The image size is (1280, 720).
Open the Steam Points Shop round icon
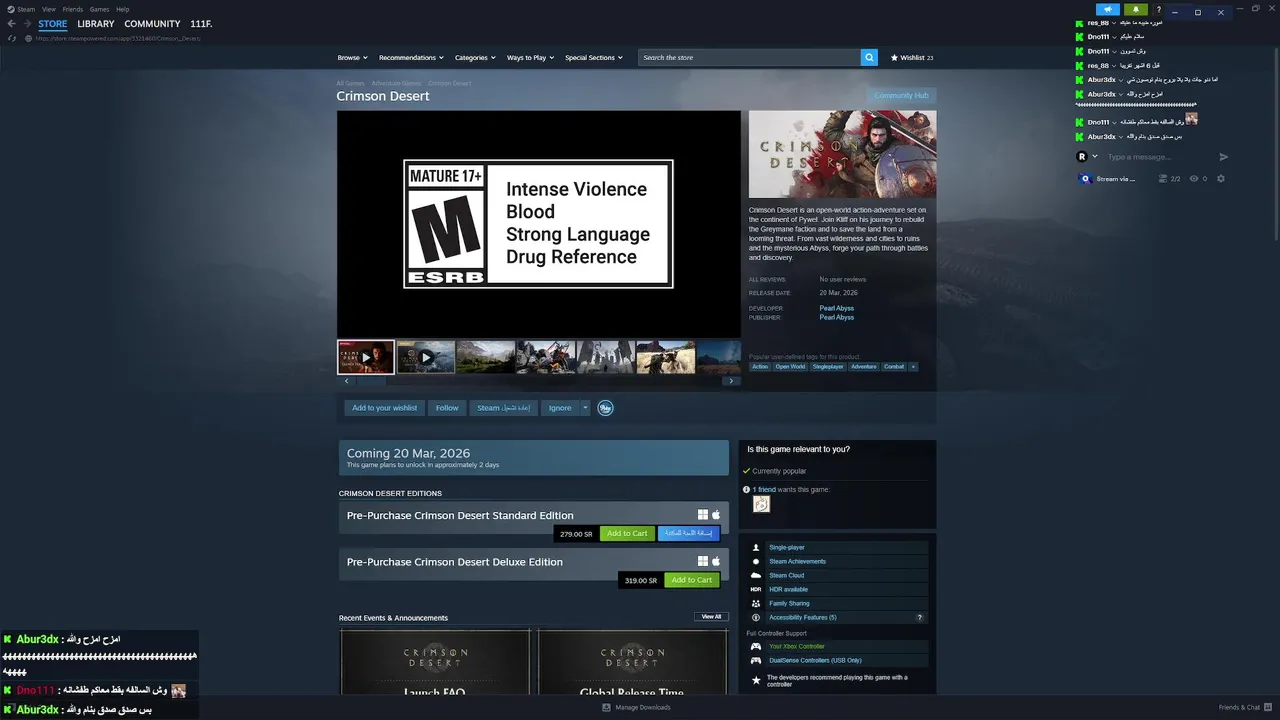pos(605,408)
